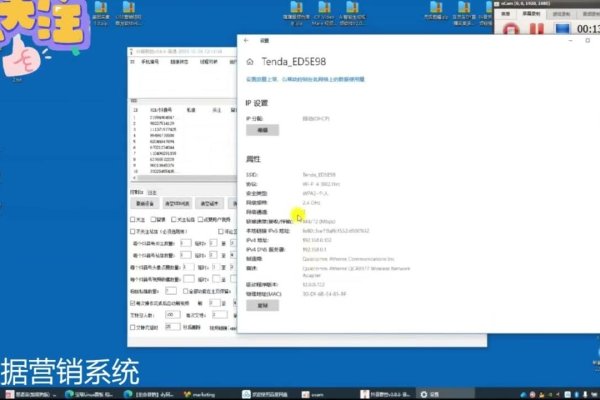Click the edit button under IP assignment
The image size is (600, 400).
point(262,130)
